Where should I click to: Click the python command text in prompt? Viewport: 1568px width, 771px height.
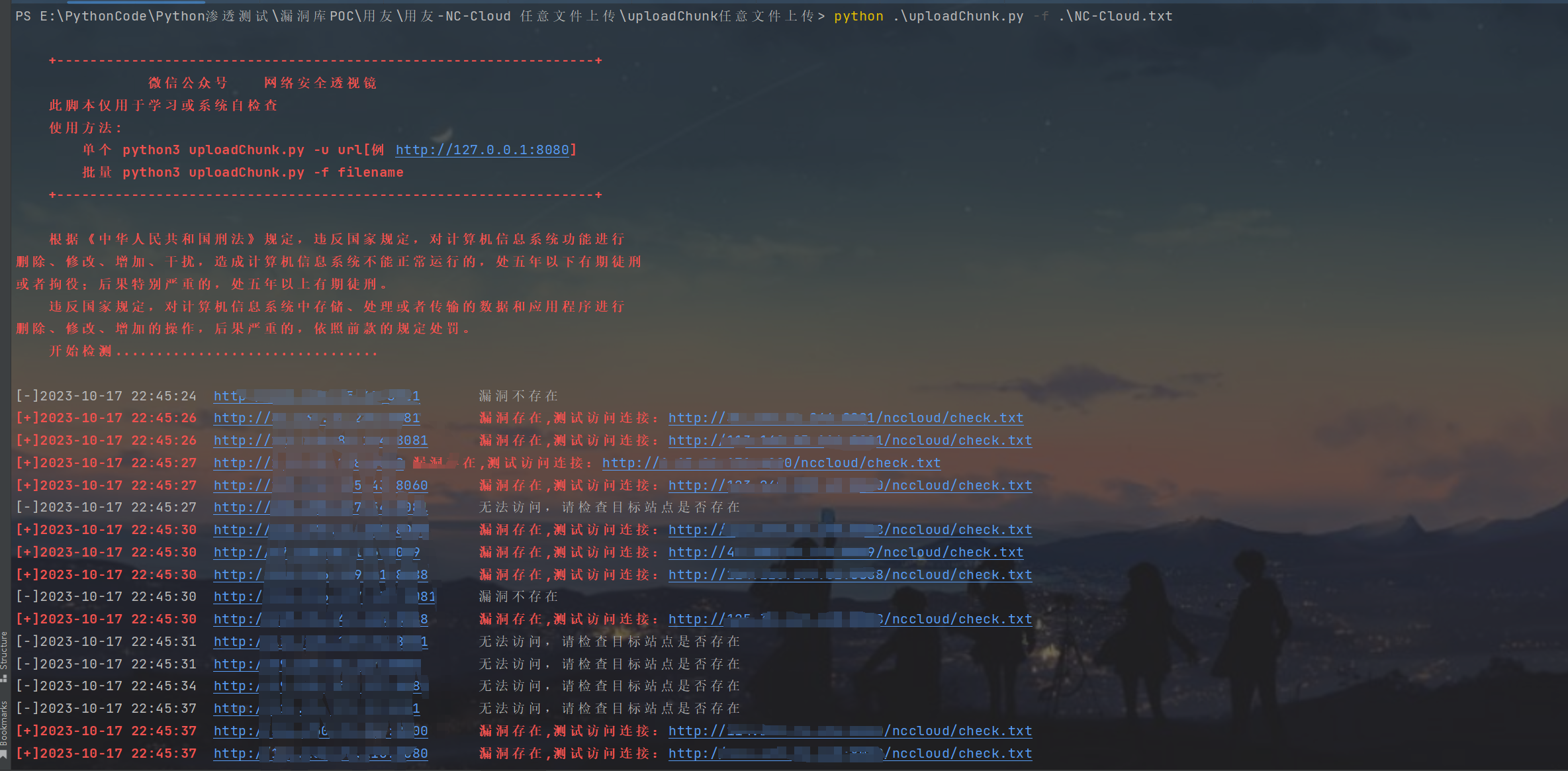pyautogui.click(x=858, y=16)
